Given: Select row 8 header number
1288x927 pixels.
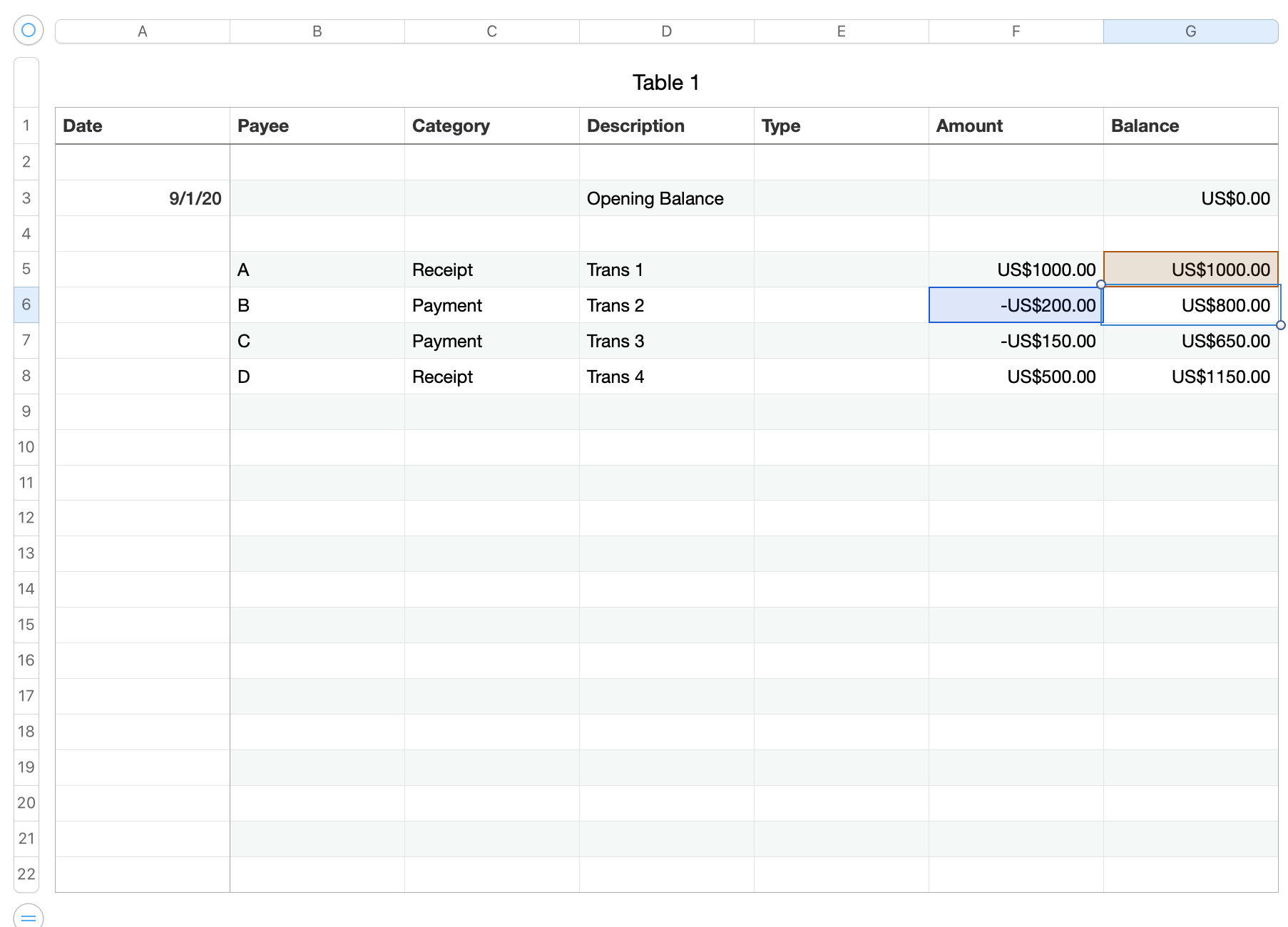Looking at the screenshot, I should (26, 377).
